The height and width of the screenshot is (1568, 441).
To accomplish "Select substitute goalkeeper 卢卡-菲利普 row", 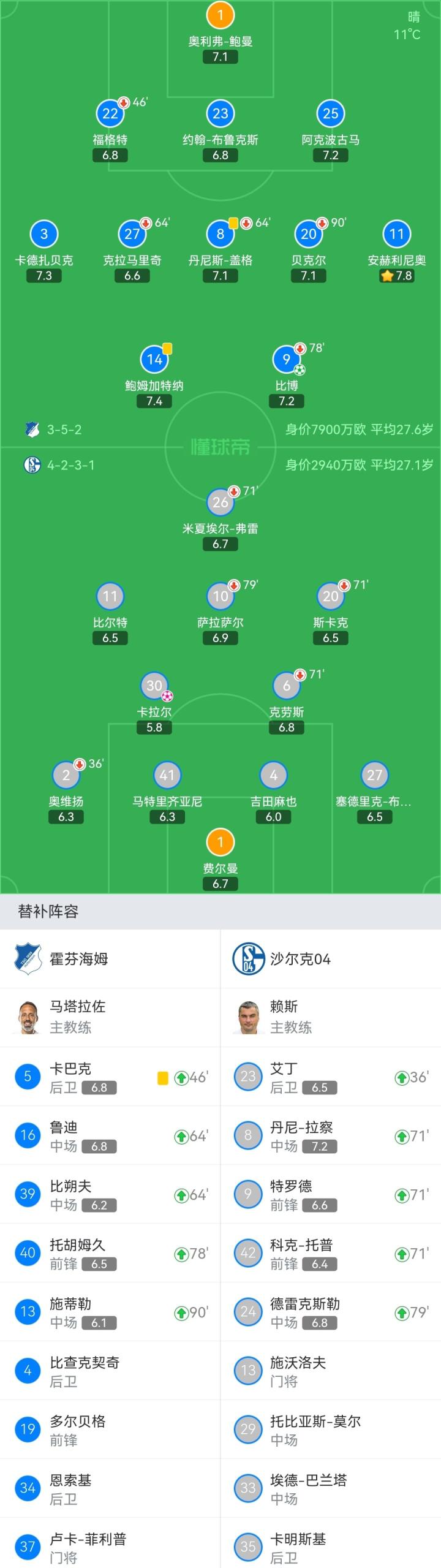I will point(110,1547).
